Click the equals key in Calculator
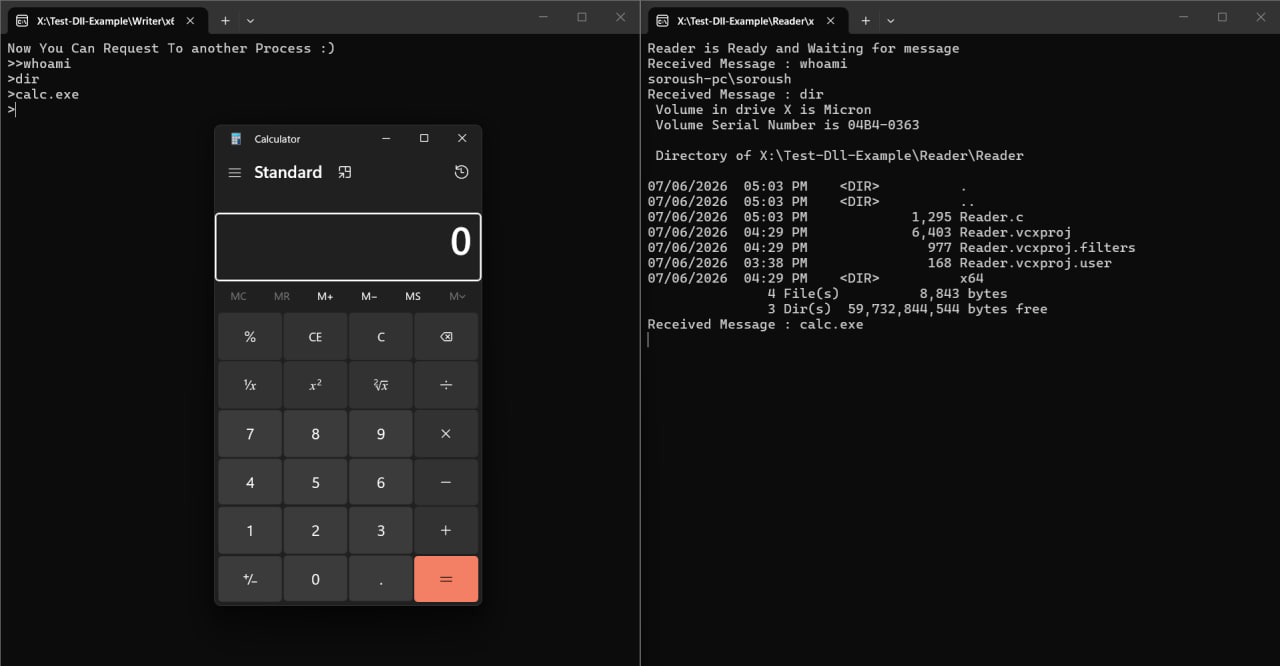The height and width of the screenshot is (666, 1280). [x=446, y=579]
